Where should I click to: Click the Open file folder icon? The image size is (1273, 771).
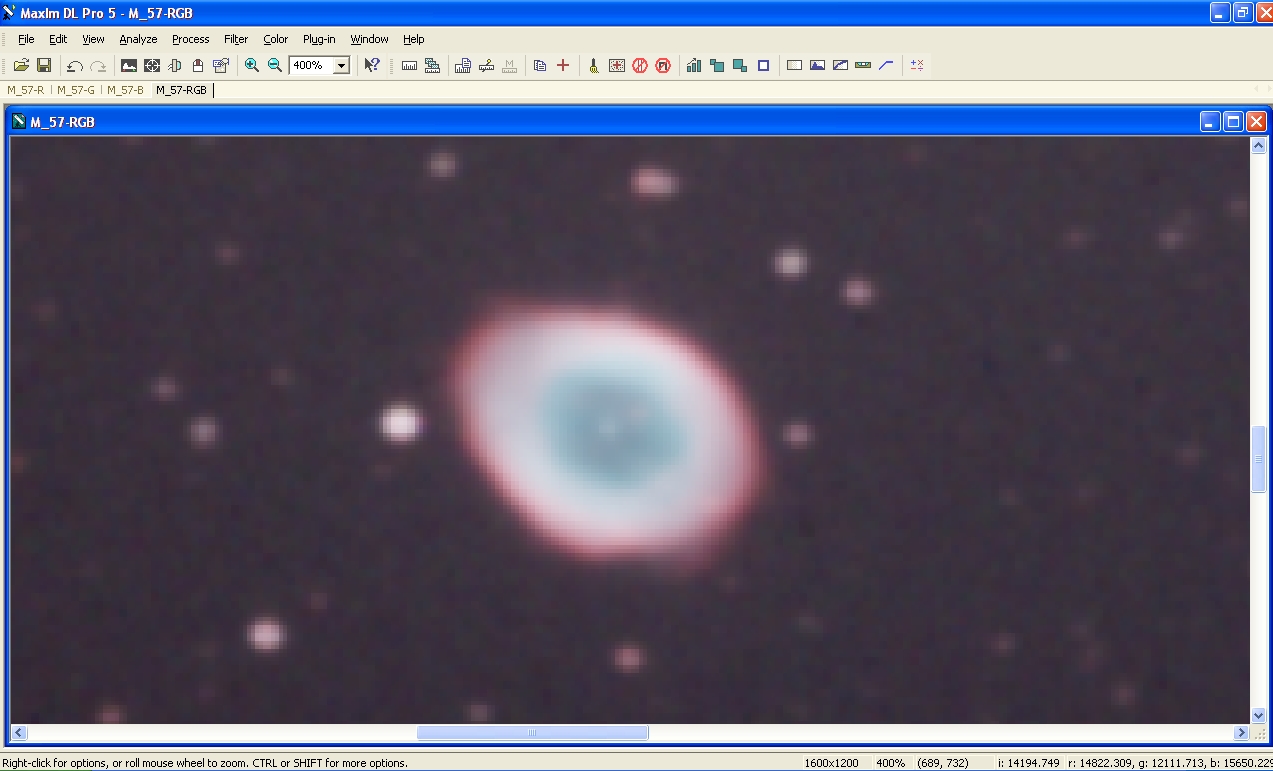coord(21,65)
